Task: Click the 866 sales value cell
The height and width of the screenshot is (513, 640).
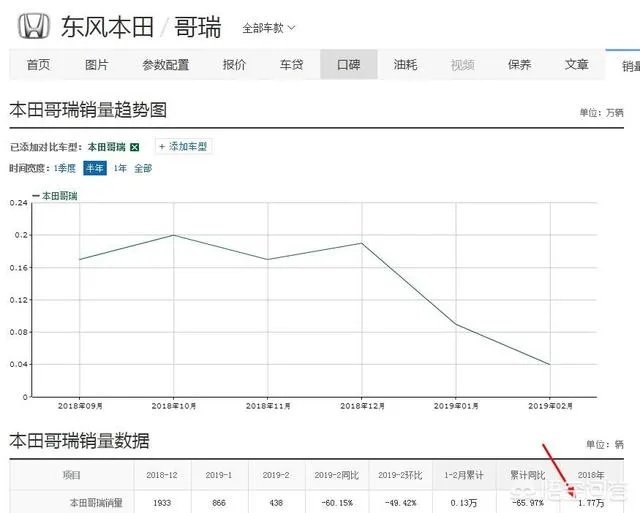Action: click(219, 503)
